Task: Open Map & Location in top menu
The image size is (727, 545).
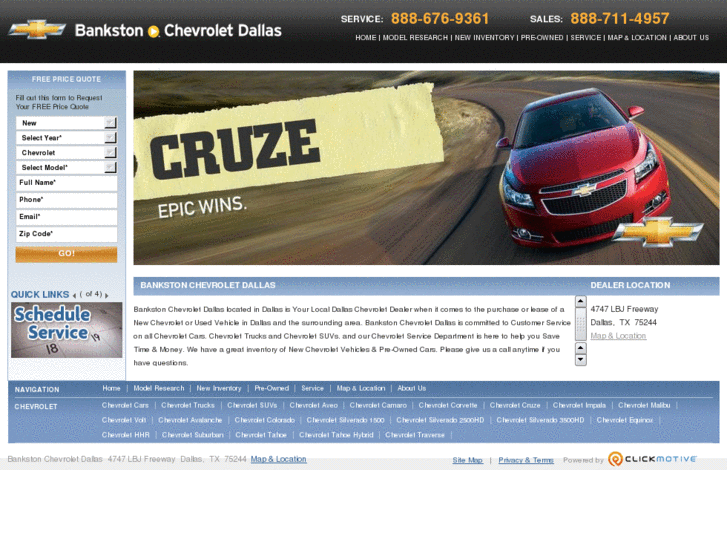Action: point(637,38)
